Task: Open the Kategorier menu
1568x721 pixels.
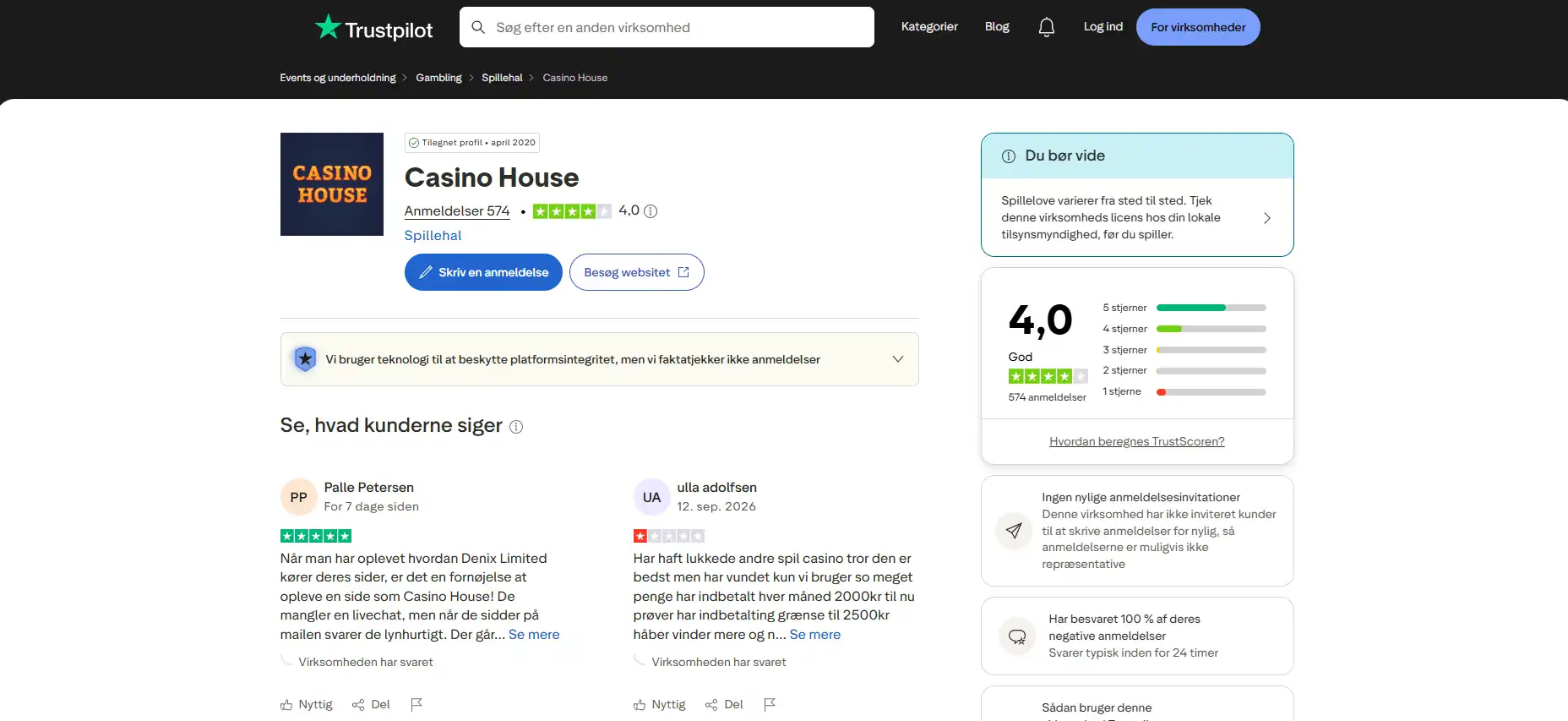Action: click(929, 27)
